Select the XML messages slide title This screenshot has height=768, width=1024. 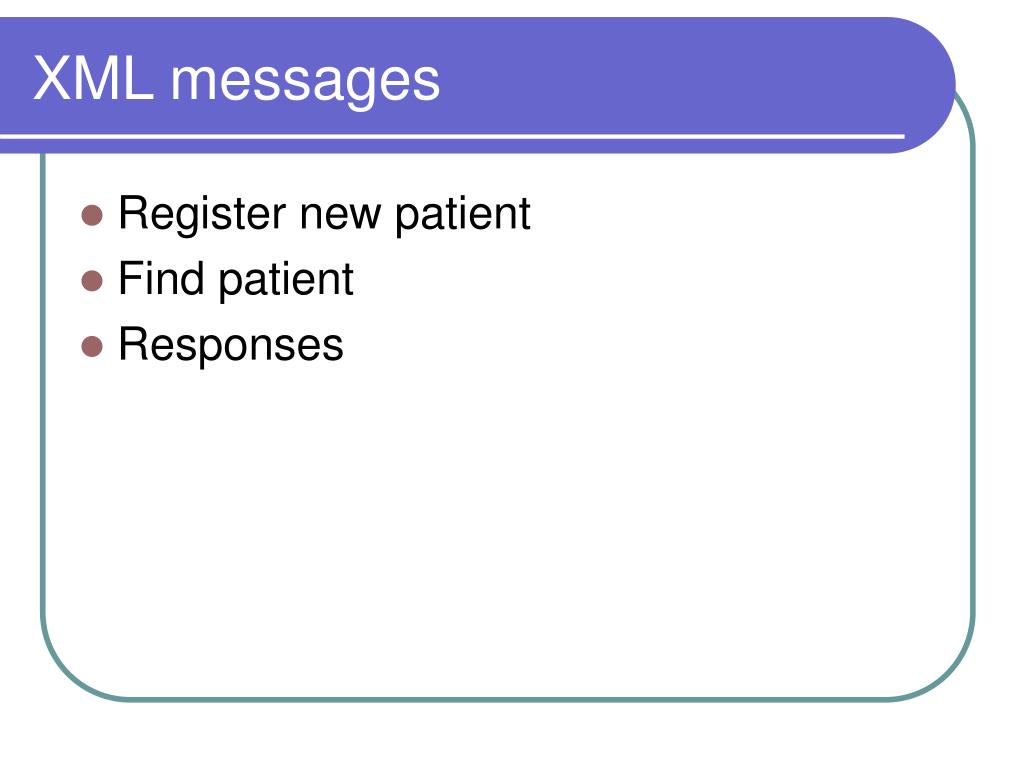[x=236, y=80]
